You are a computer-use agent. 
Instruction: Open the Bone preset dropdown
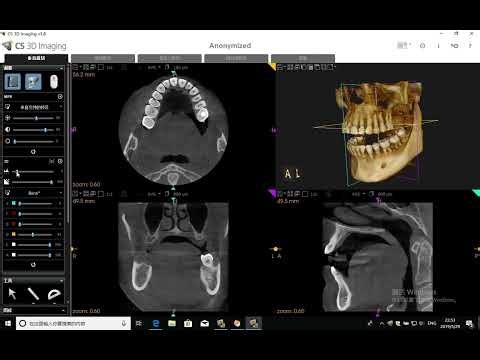click(x=34, y=193)
